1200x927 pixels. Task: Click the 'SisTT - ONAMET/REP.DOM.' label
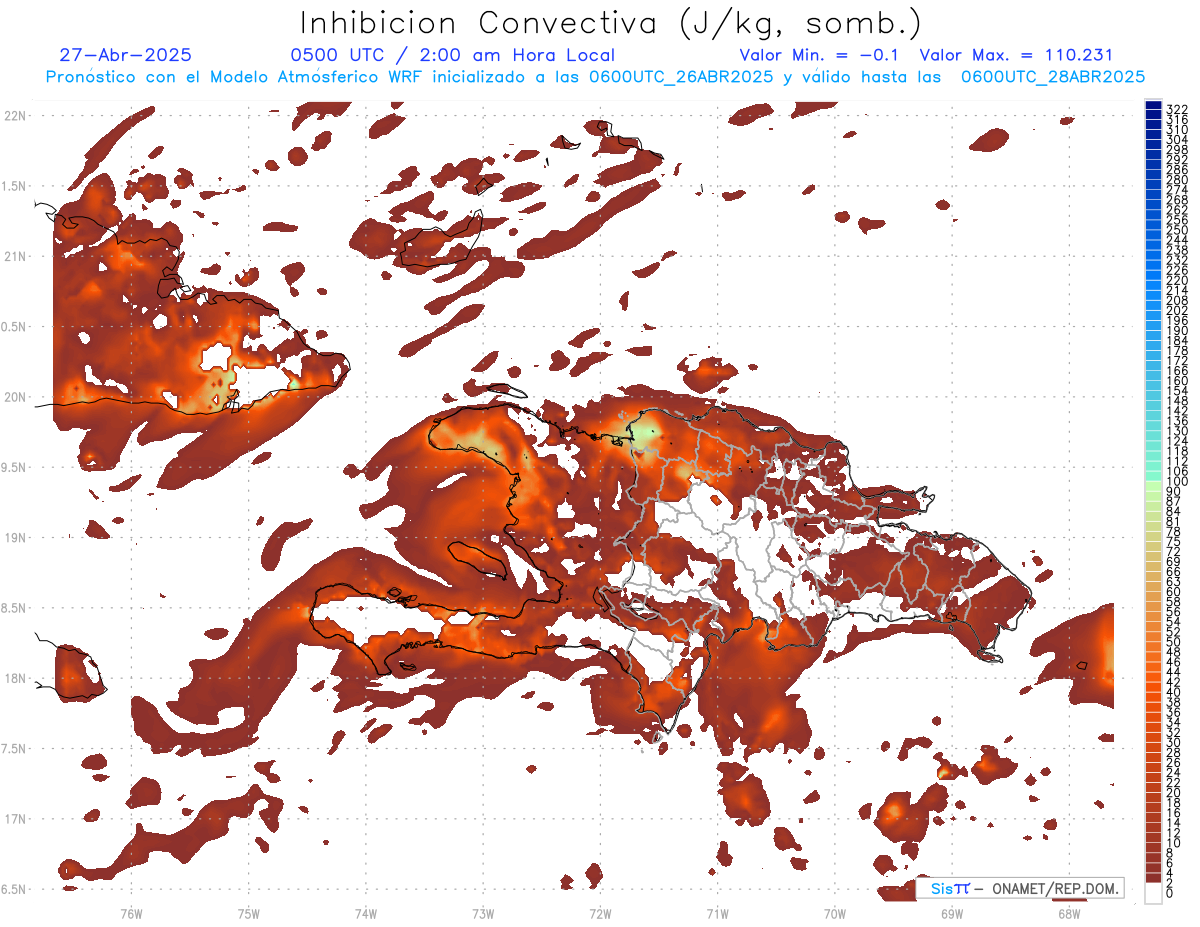[1019, 888]
